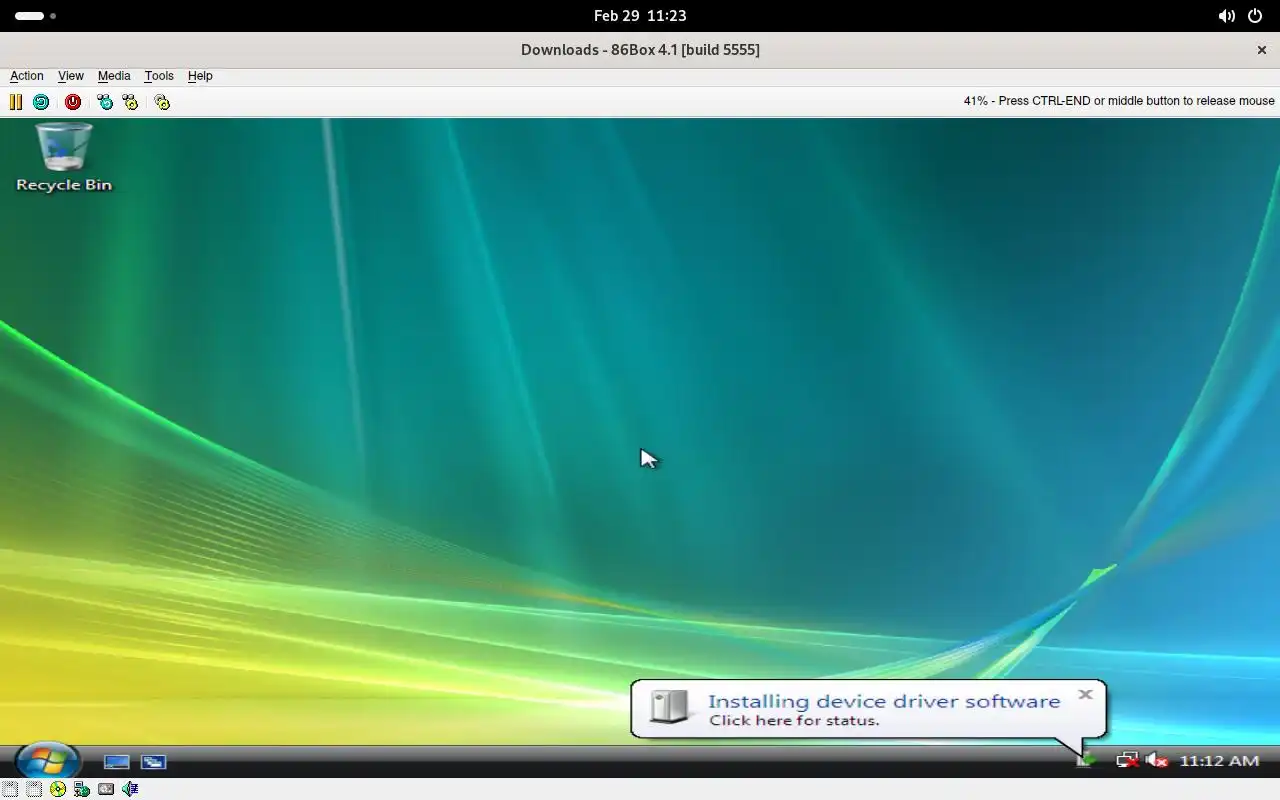
Task: Open machine settings gear icon
Action: pos(162,102)
